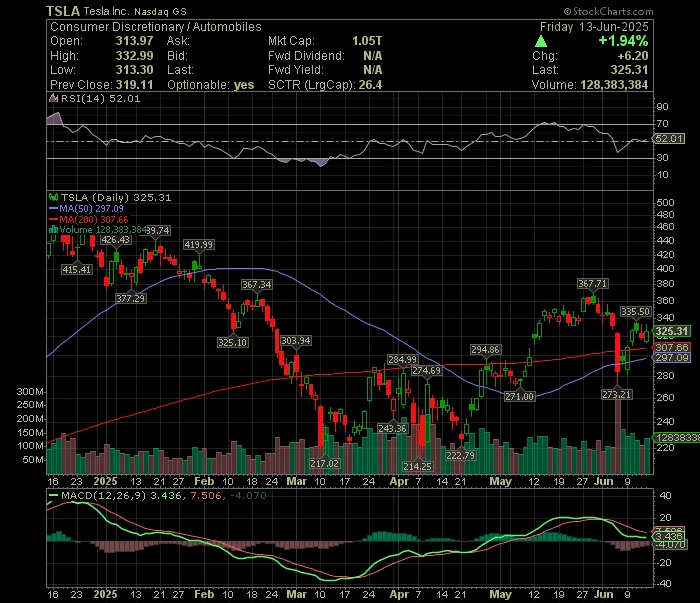Screen dimensions: 700x603
Task: Click the 297.09 MA(50) axis tag
Action: tap(672, 358)
